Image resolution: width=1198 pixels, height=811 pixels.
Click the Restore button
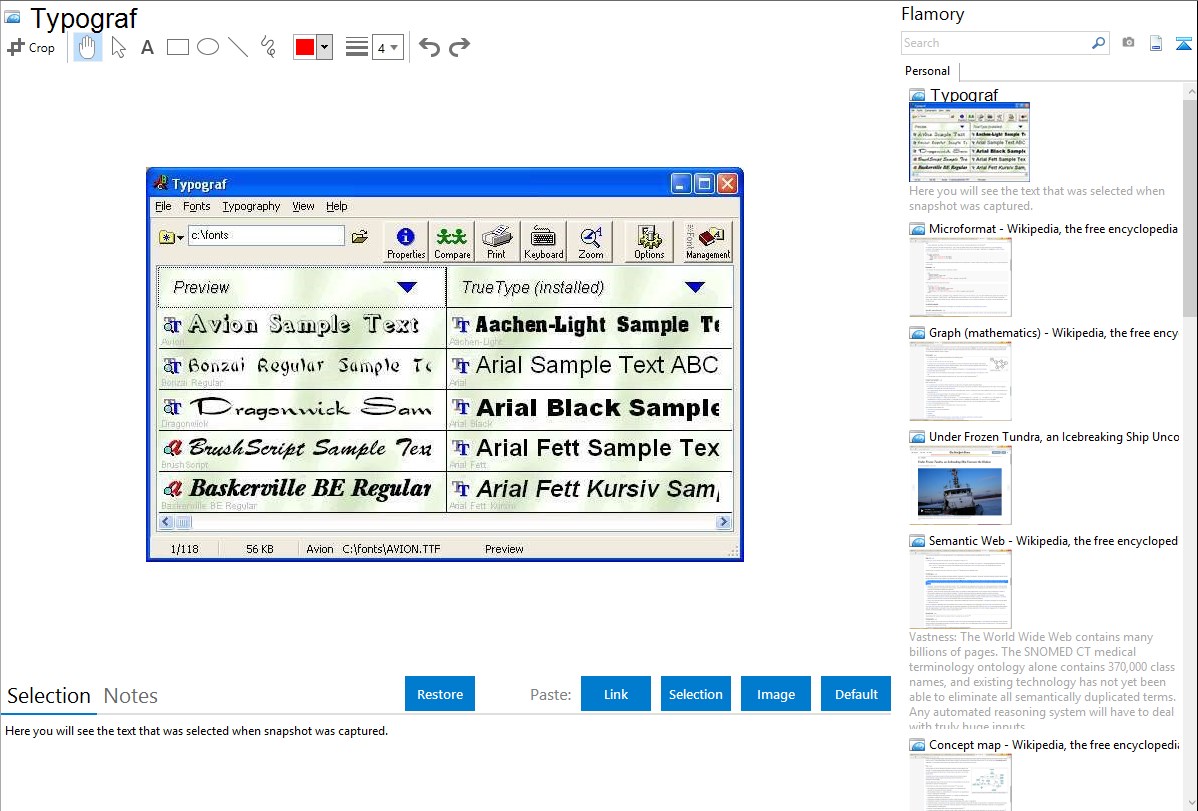440,694
